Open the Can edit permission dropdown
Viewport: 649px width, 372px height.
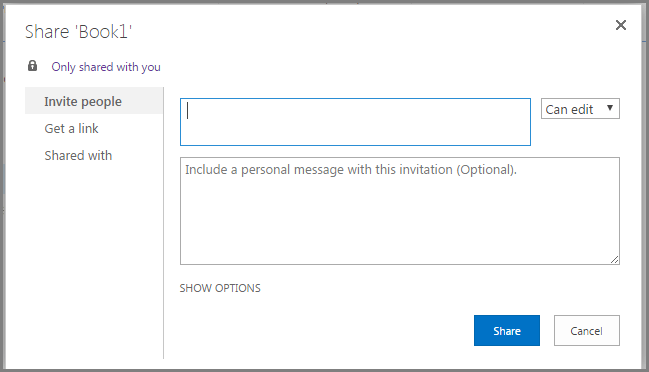tap(580, 109)
